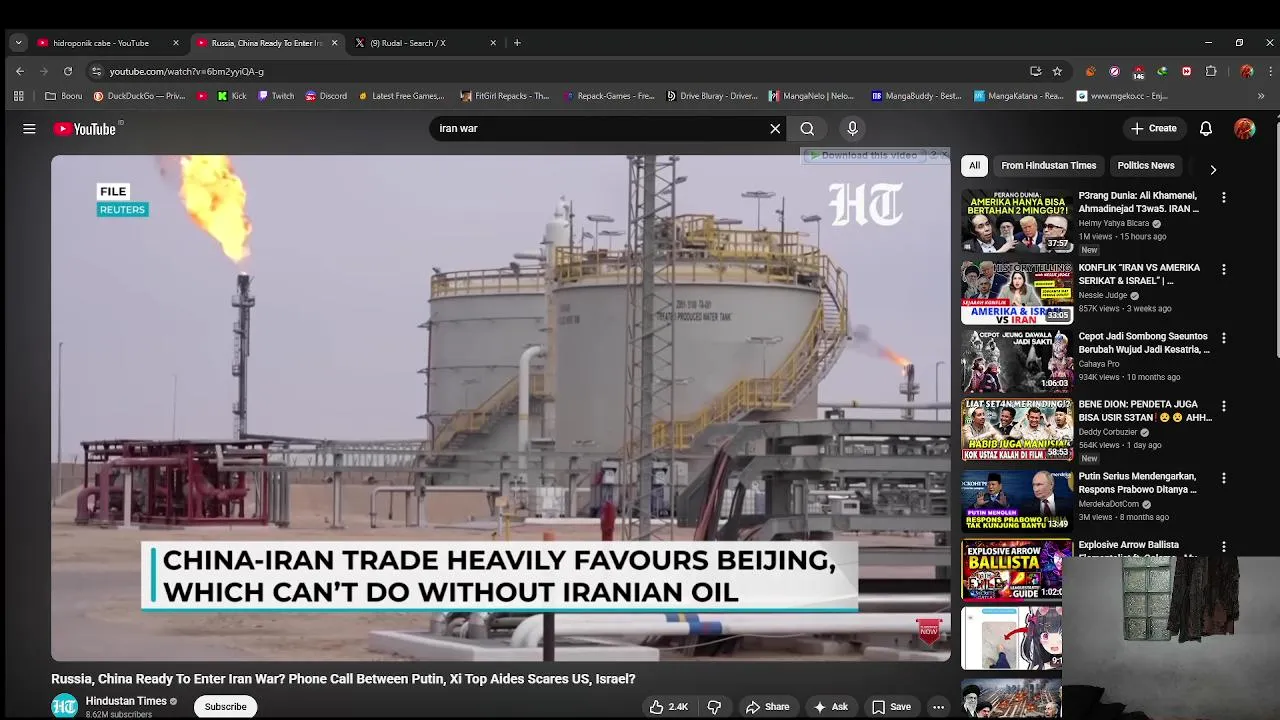This screenshot has width=1280, height=720.
Task: Click the video player frame
Action: pyautogui.click(x=501, y=408)
